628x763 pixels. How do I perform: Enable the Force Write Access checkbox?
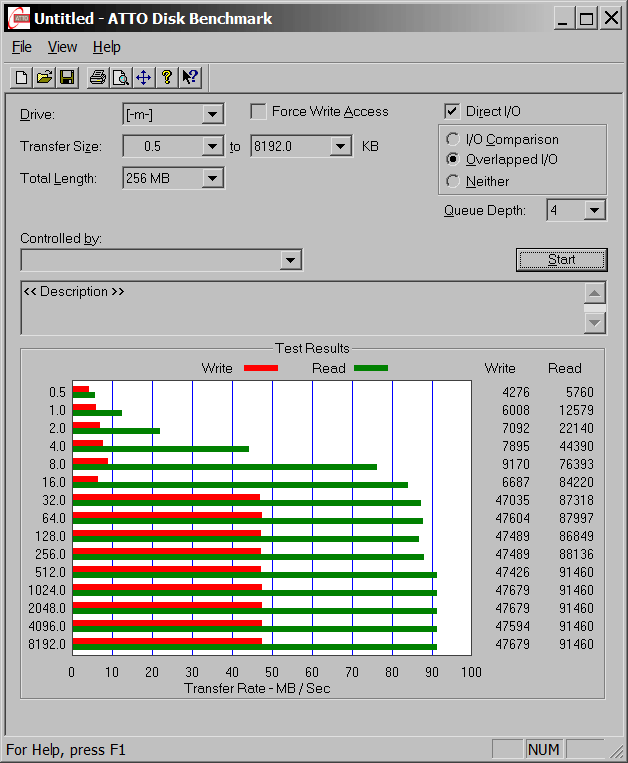[x=258, y=112]
